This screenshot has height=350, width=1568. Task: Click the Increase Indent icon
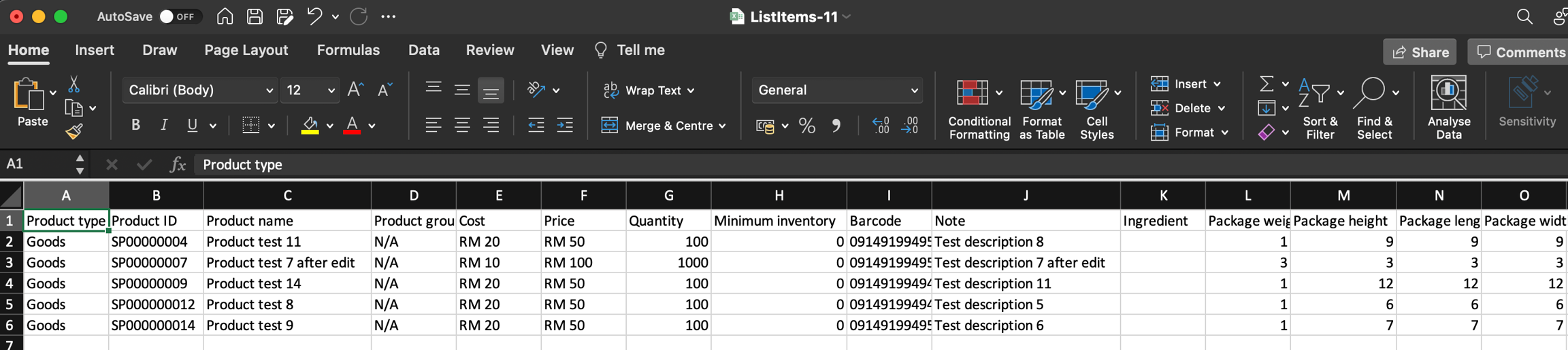[x=565, y=126]
